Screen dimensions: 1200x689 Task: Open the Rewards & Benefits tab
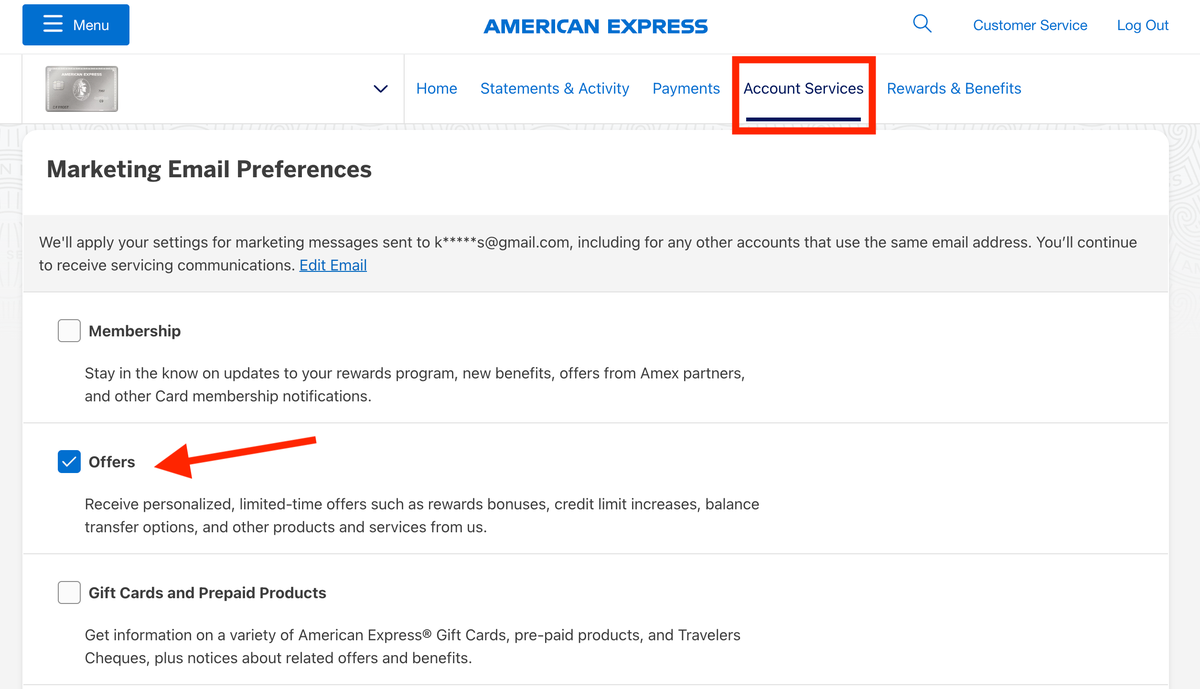coord(953,88)
